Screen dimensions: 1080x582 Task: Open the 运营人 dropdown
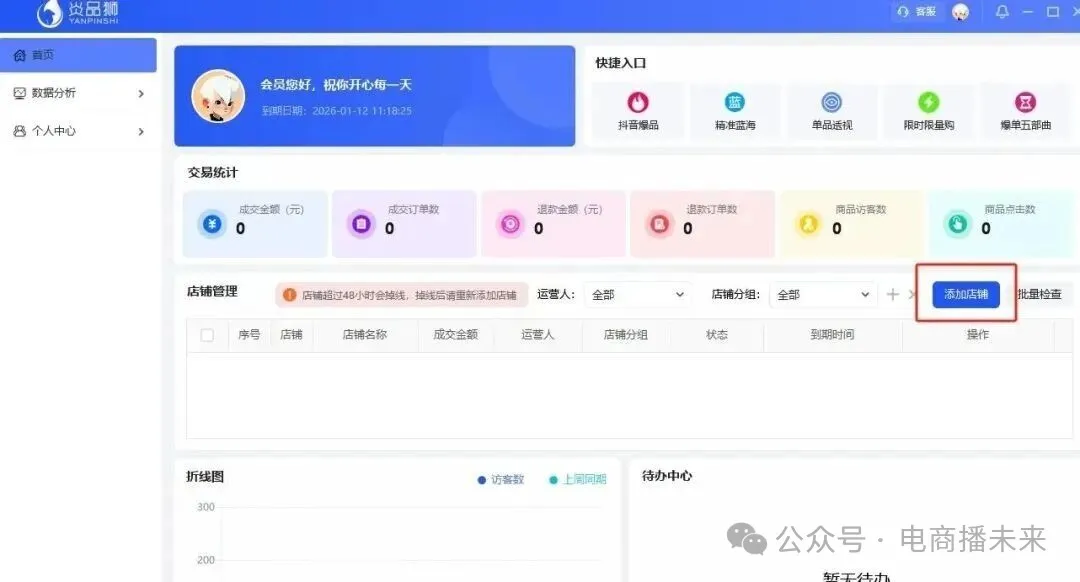tap(638, 295)
